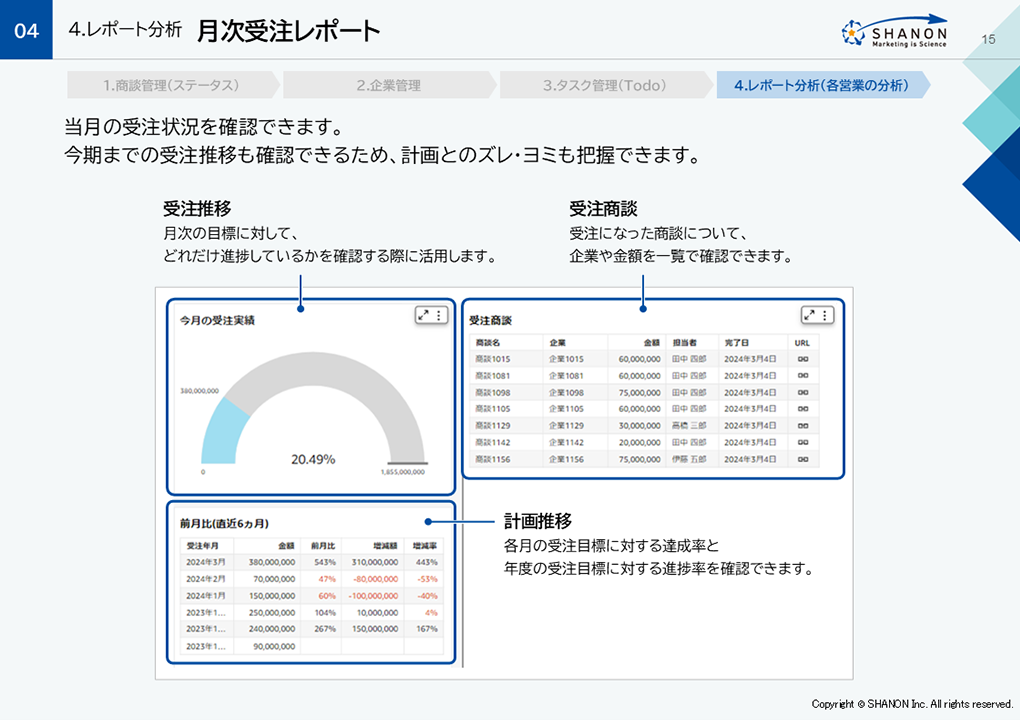
Task: Click the 30,000,000 amount cell
Action: tap(639, 426)
